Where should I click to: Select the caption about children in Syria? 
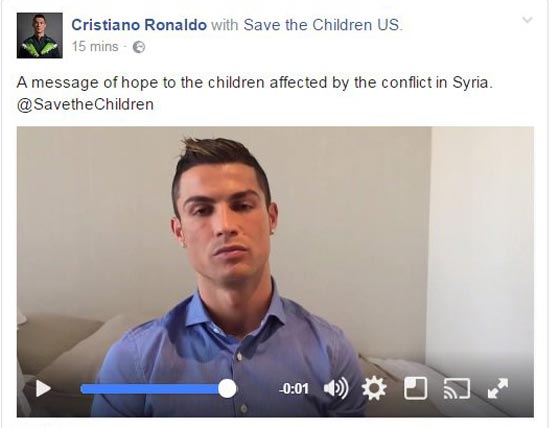(x=255, y=83)
